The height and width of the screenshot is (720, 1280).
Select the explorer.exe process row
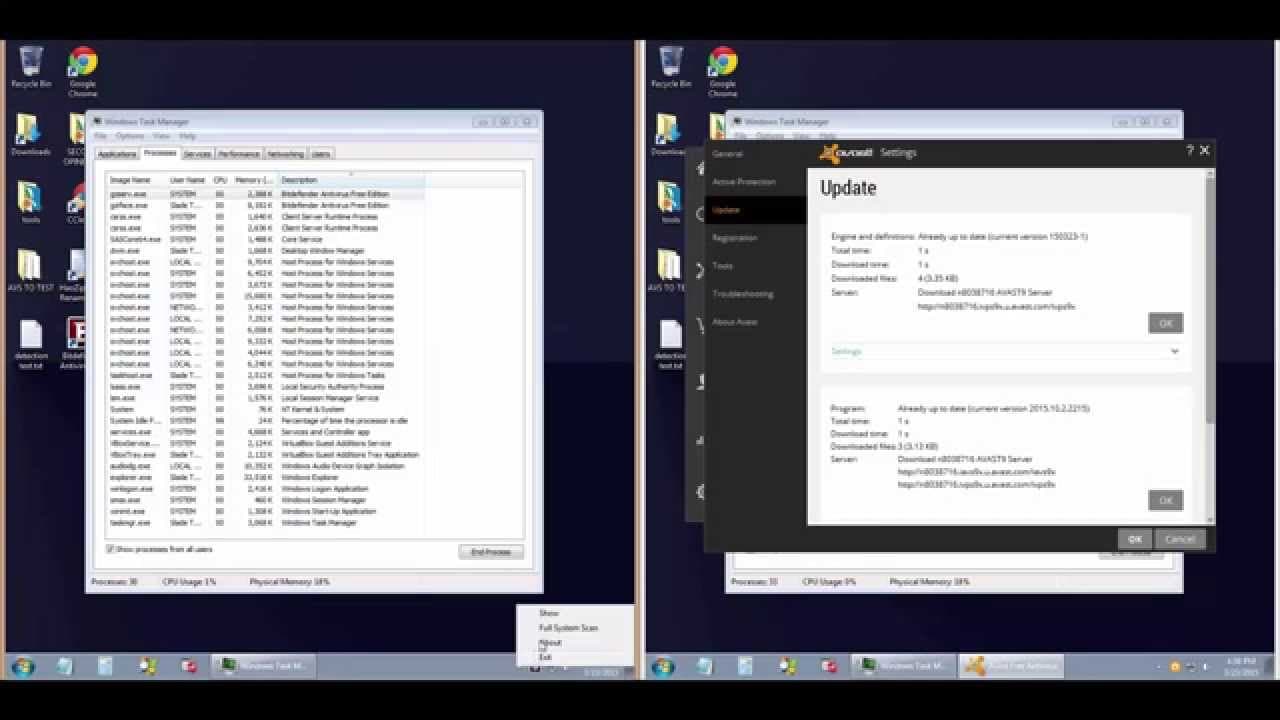coord(266,477)
